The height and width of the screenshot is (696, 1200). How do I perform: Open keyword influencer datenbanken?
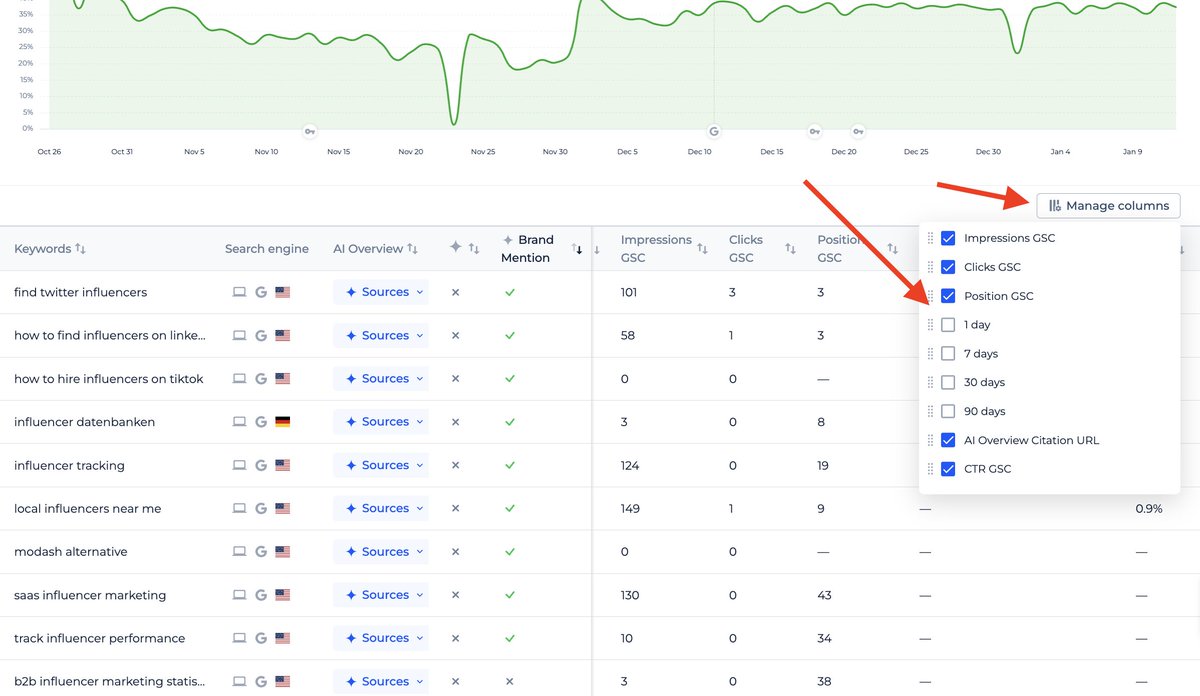point(84,422)
